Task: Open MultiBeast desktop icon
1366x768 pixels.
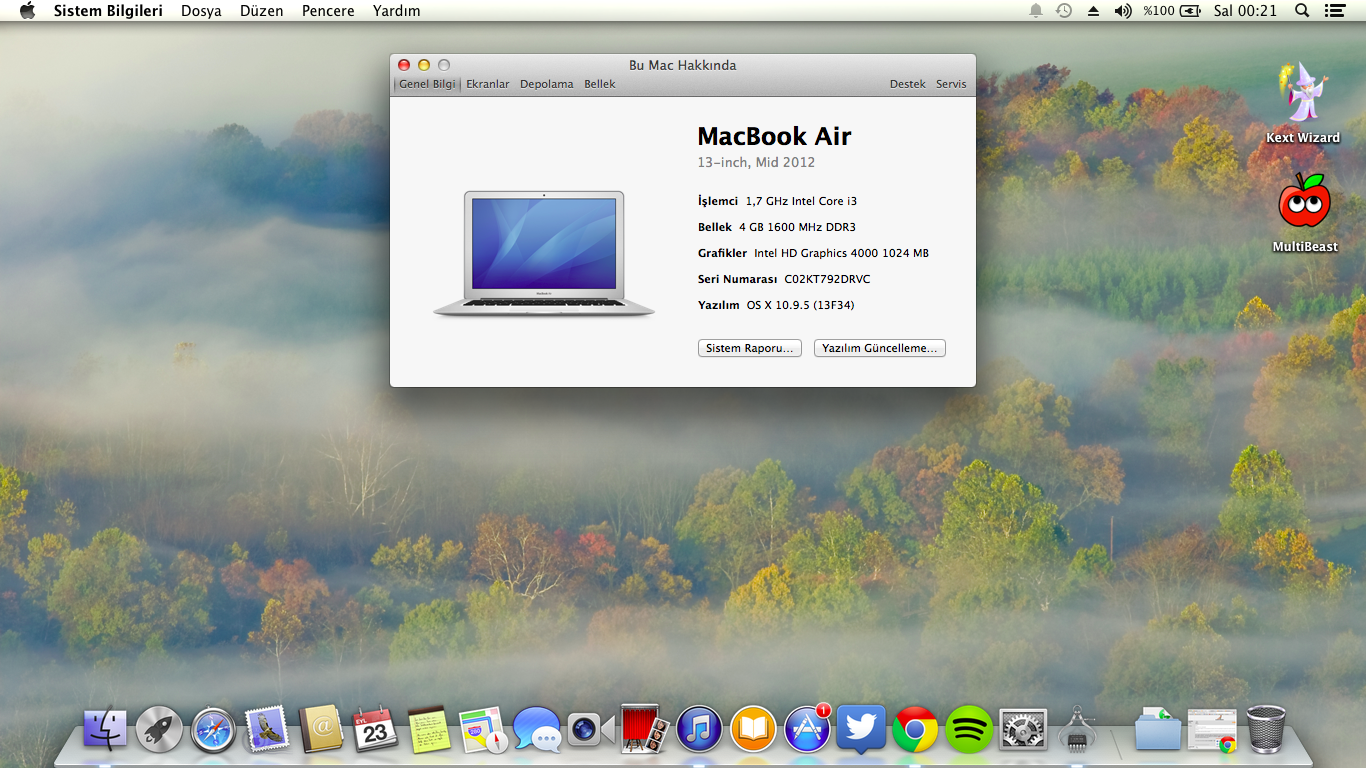Action: [1305, 212]
